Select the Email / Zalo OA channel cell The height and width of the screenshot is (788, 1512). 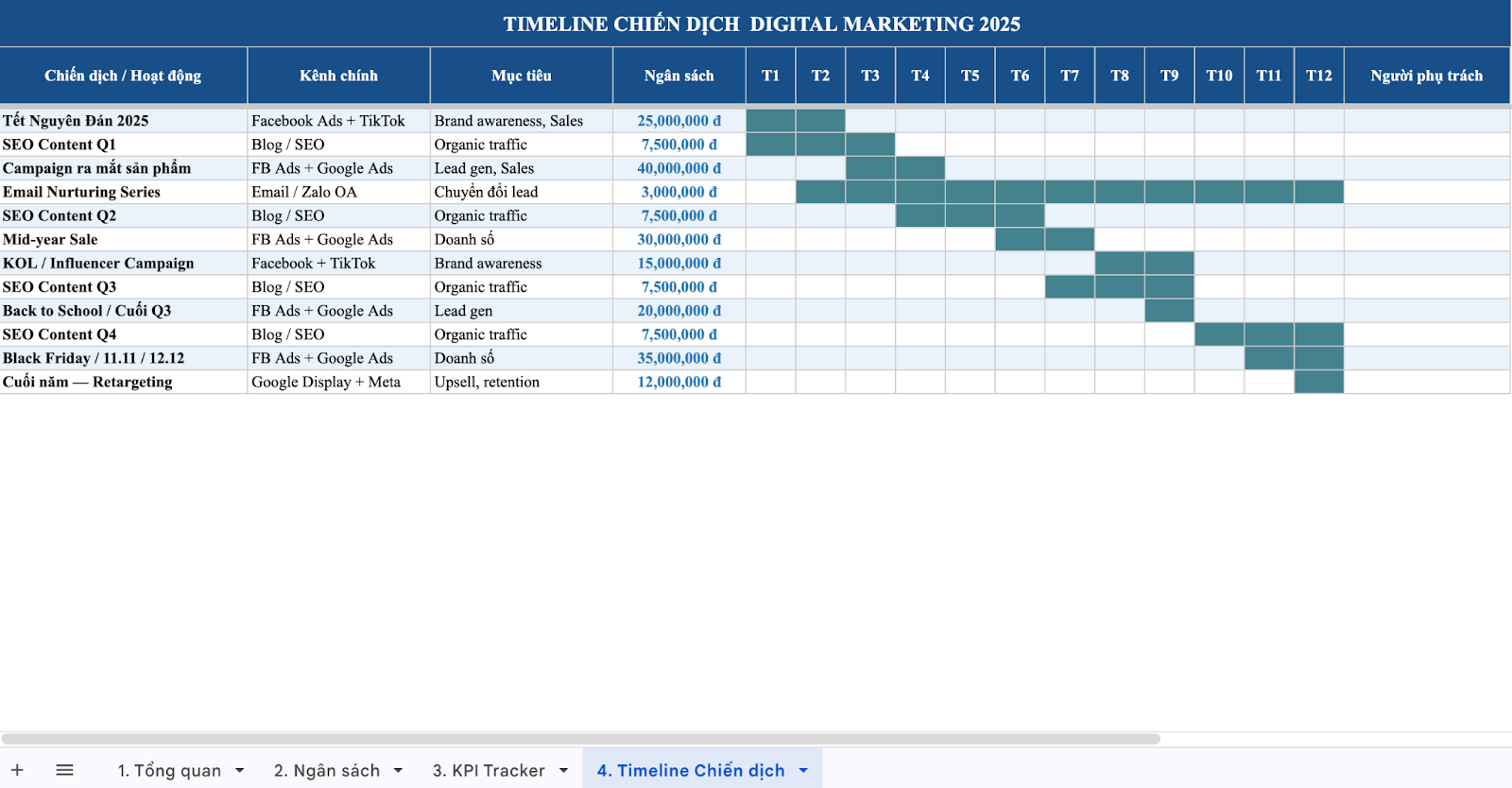coord(338,192)
